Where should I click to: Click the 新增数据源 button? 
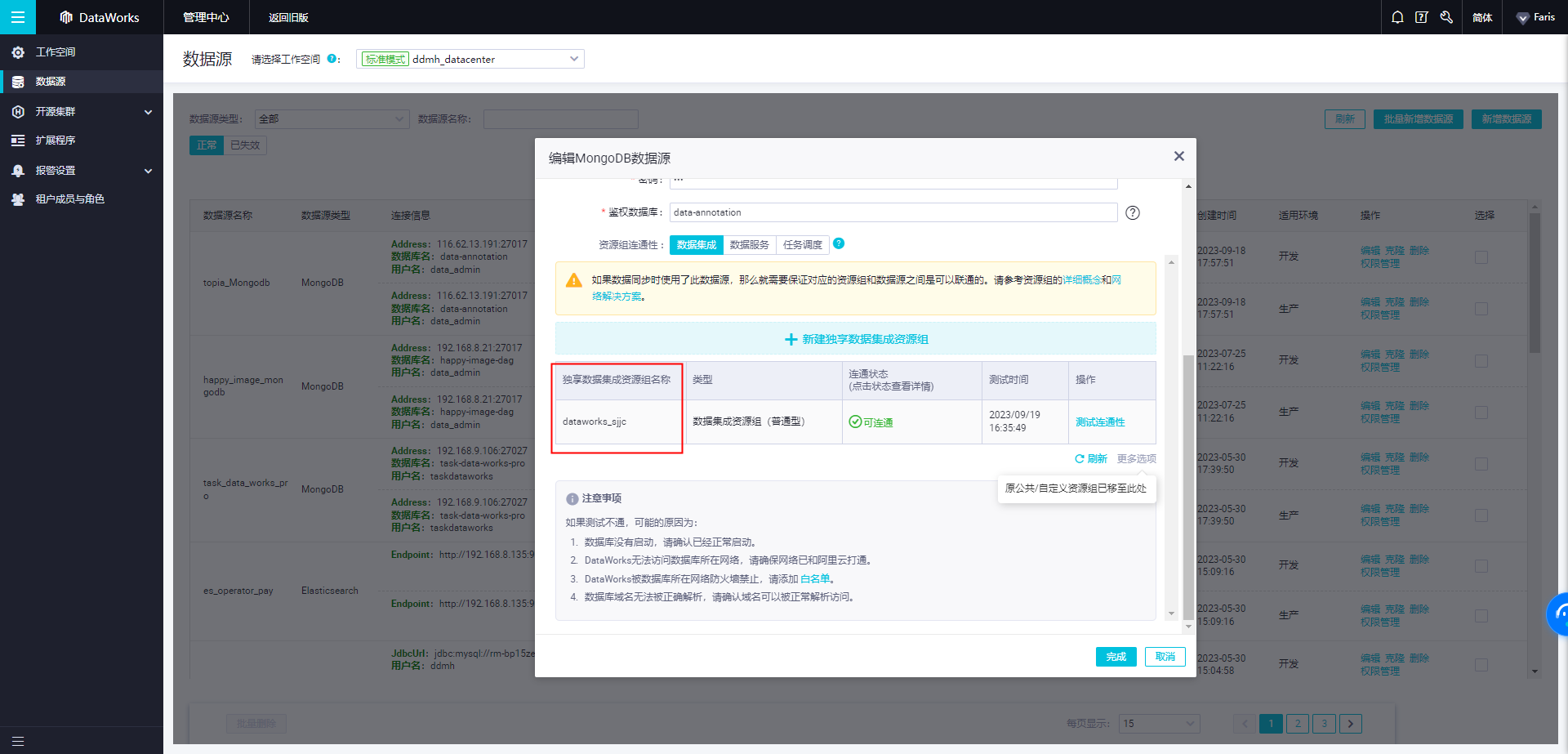(1507, 119)
